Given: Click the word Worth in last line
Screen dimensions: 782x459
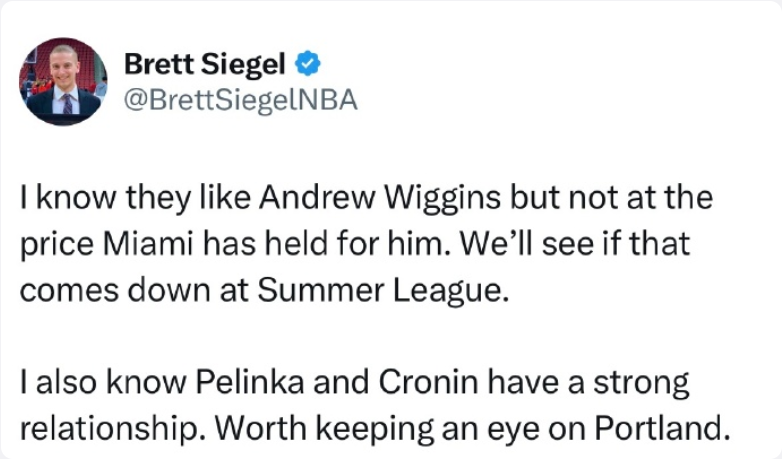Looking at the screenshot, I should (260, 428).
